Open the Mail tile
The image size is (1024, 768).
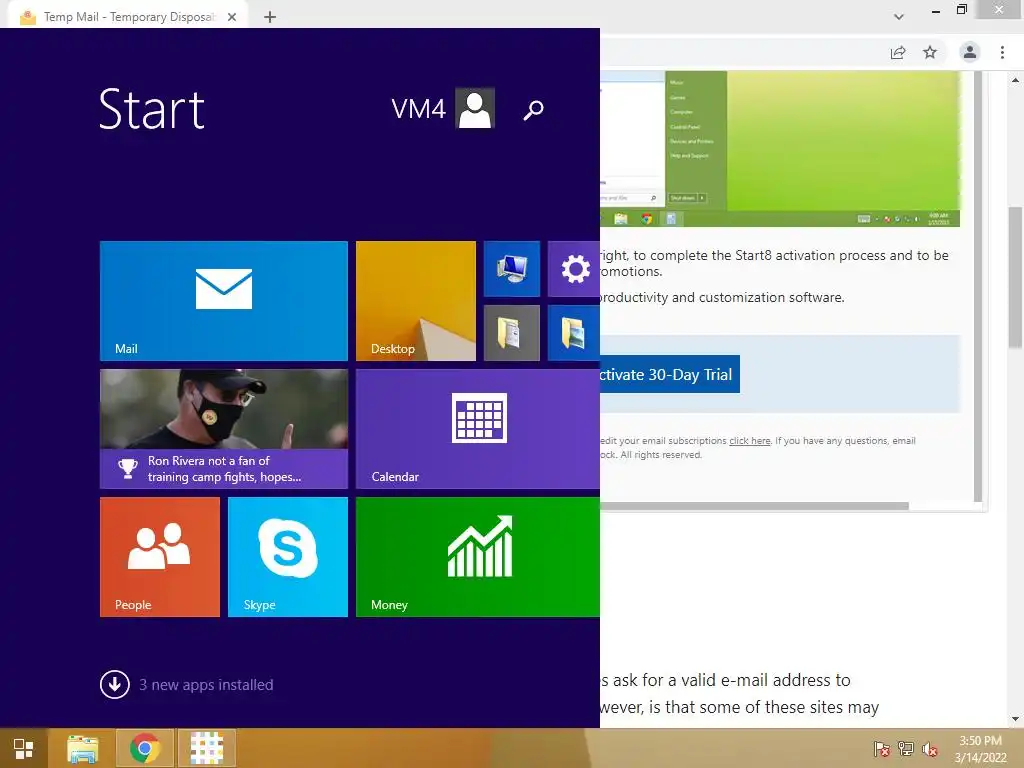tap(223, 300)
